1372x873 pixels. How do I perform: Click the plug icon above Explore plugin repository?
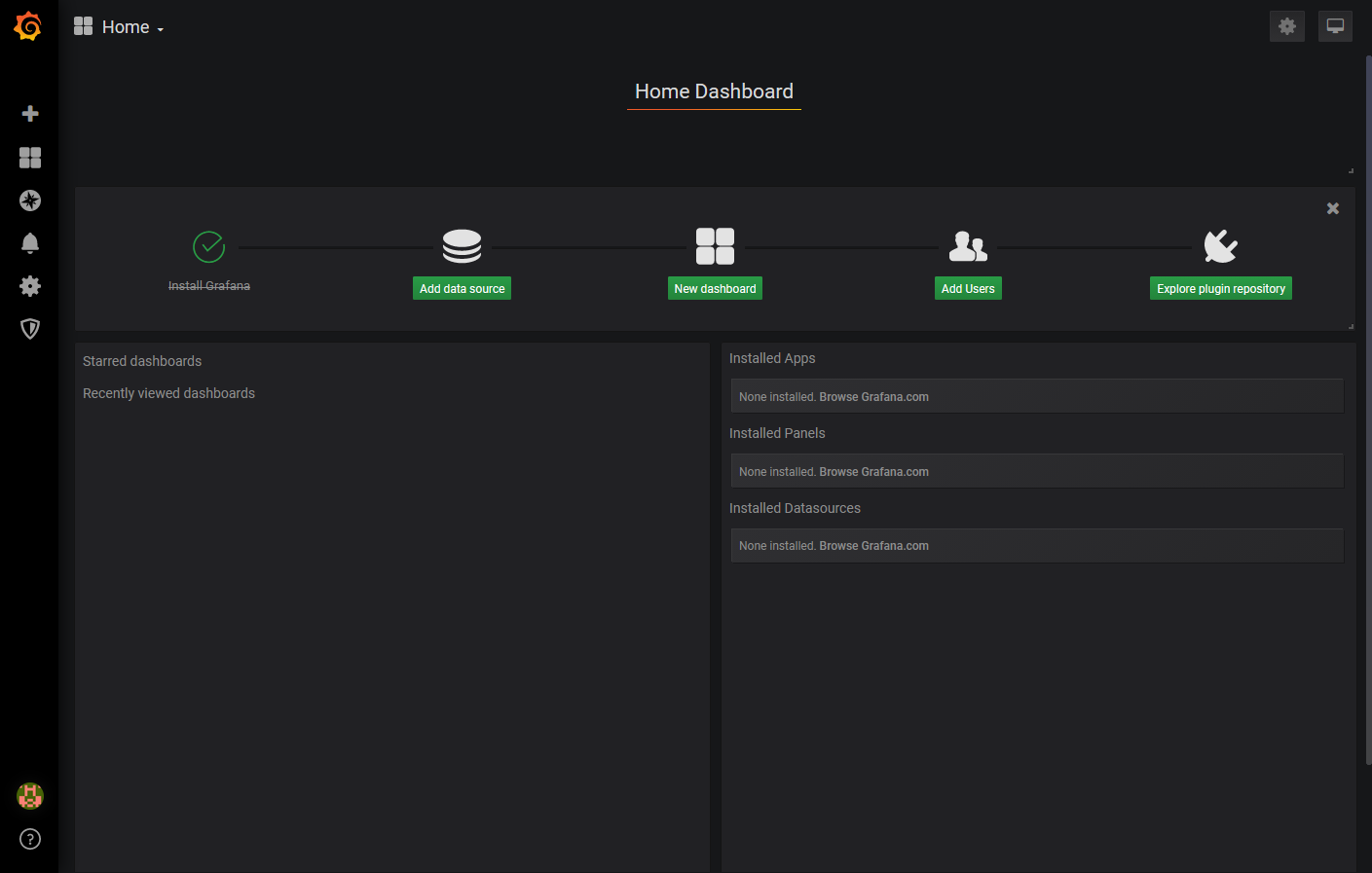(x=1221, y=246)
